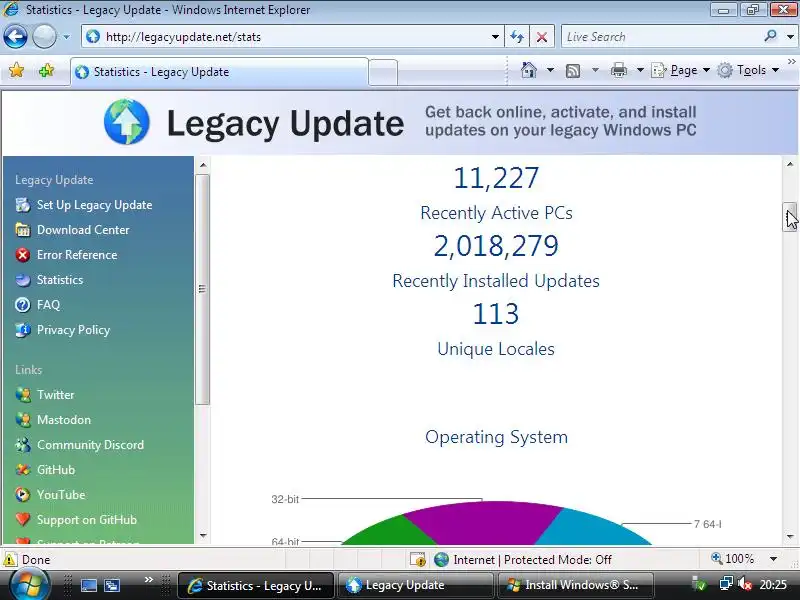Screen dimensions: 800x600
Task: Click the main page scrollbar thumb
Action: (790, 217)
